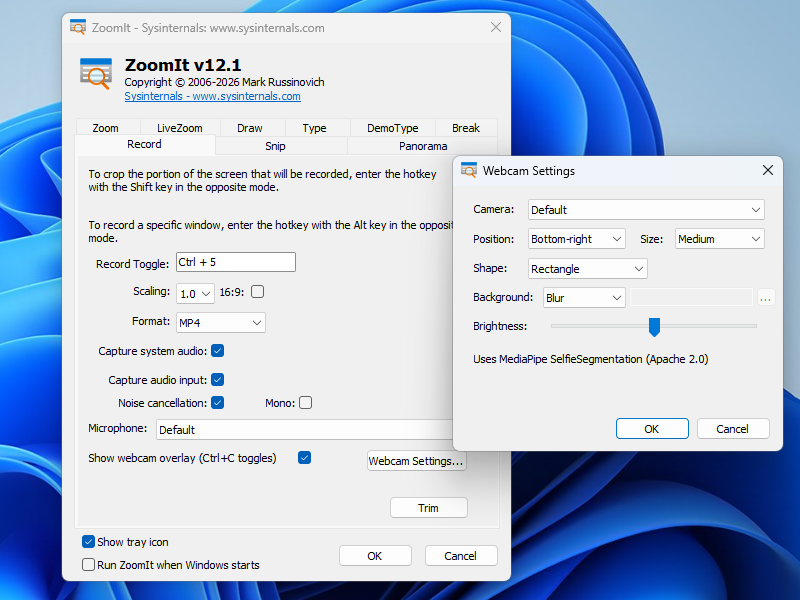Toggle the 16:9 checkbox

pyautogui.click(x=258, y=292)
